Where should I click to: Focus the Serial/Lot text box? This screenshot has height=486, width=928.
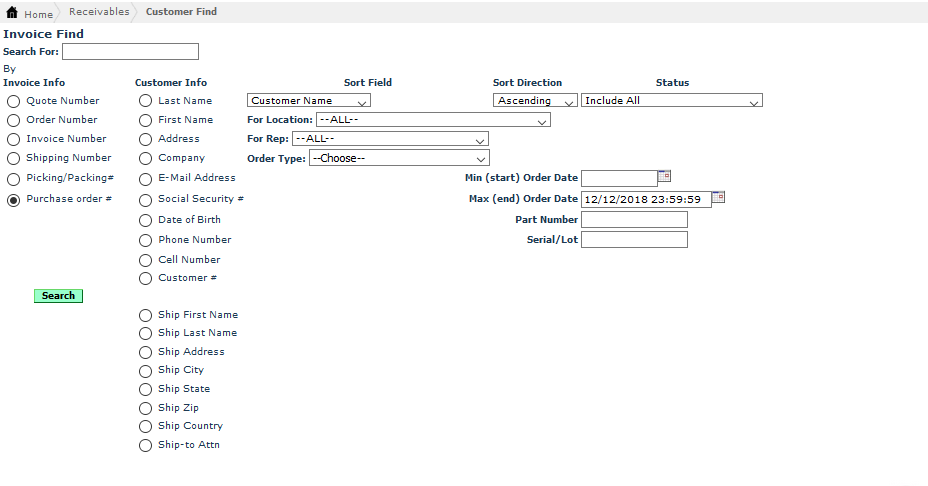tap(634, 240)
